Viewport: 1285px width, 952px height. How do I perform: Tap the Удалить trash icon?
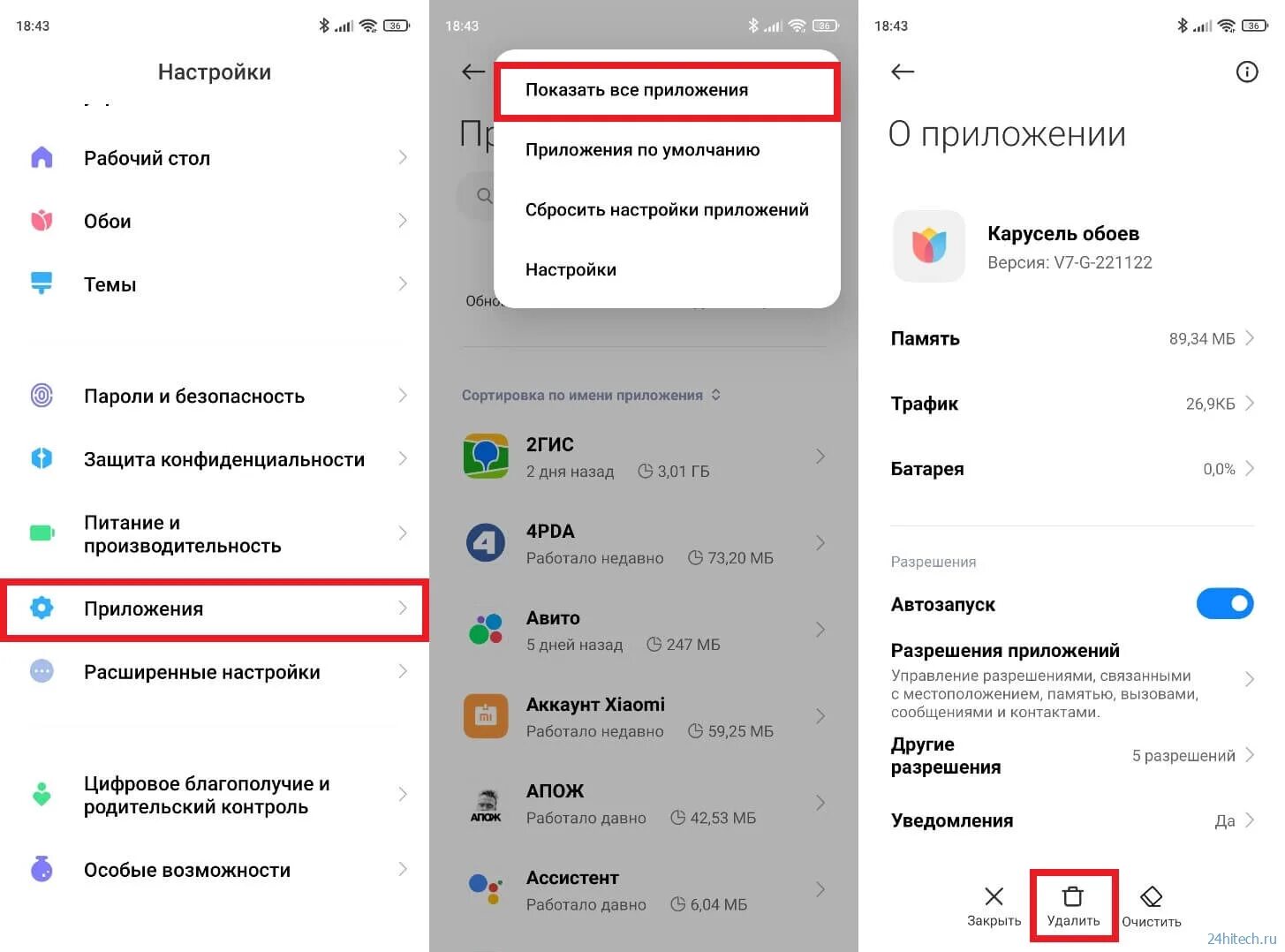[1072, 896]
